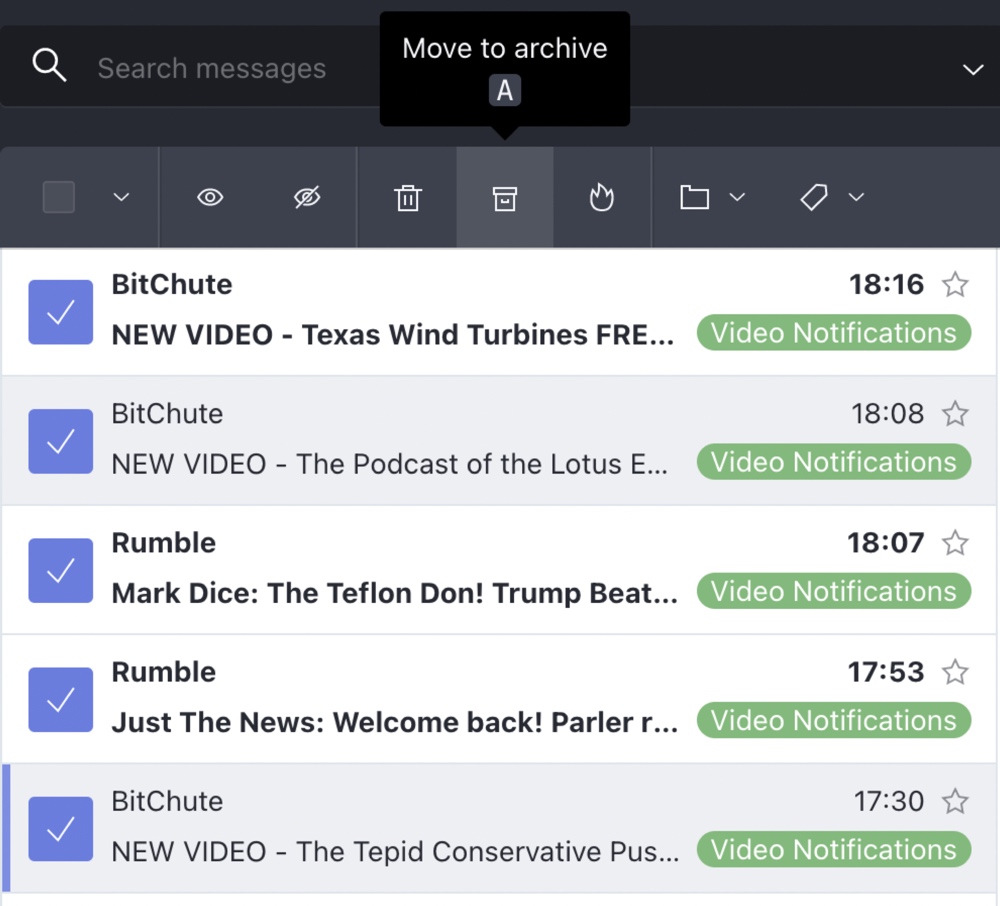Open Mark Dice: The Teflon Don! subject

pyautogui.click(x=395, y=594)
